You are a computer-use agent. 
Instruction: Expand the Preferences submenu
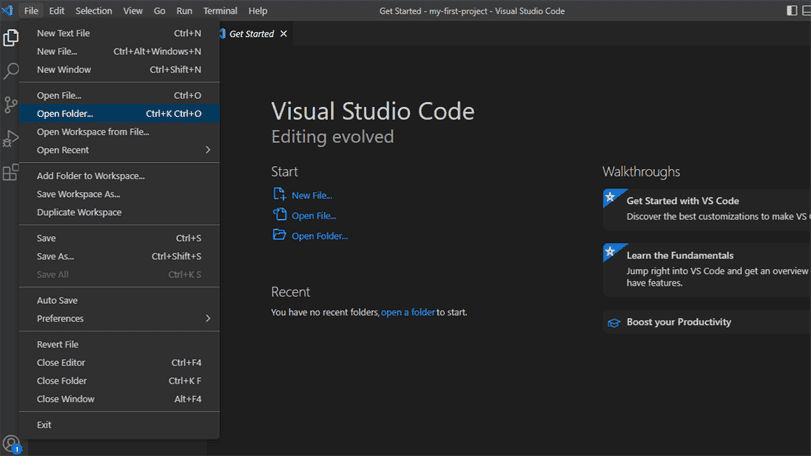(119, 318)
